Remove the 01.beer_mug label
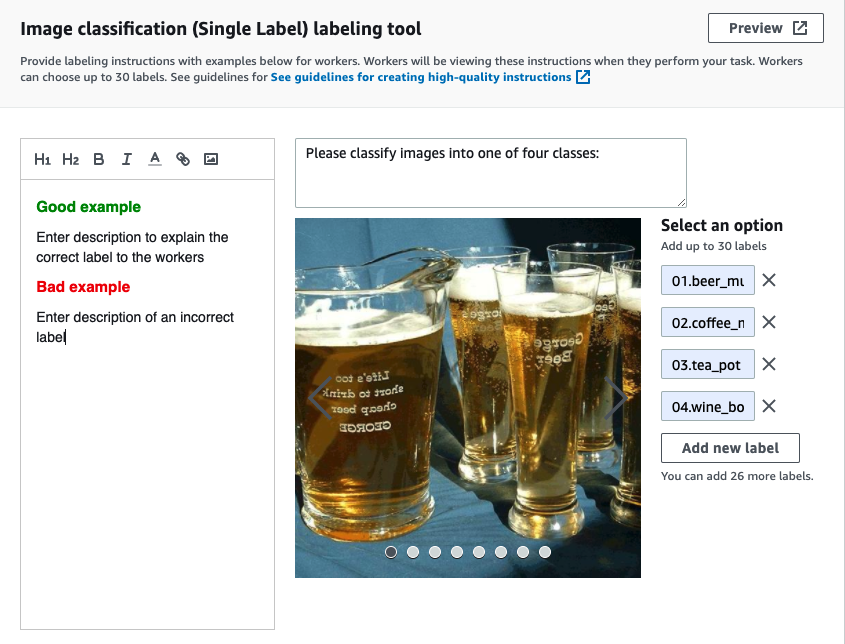Viewport: 845px width, 644px height. (769, 281)
